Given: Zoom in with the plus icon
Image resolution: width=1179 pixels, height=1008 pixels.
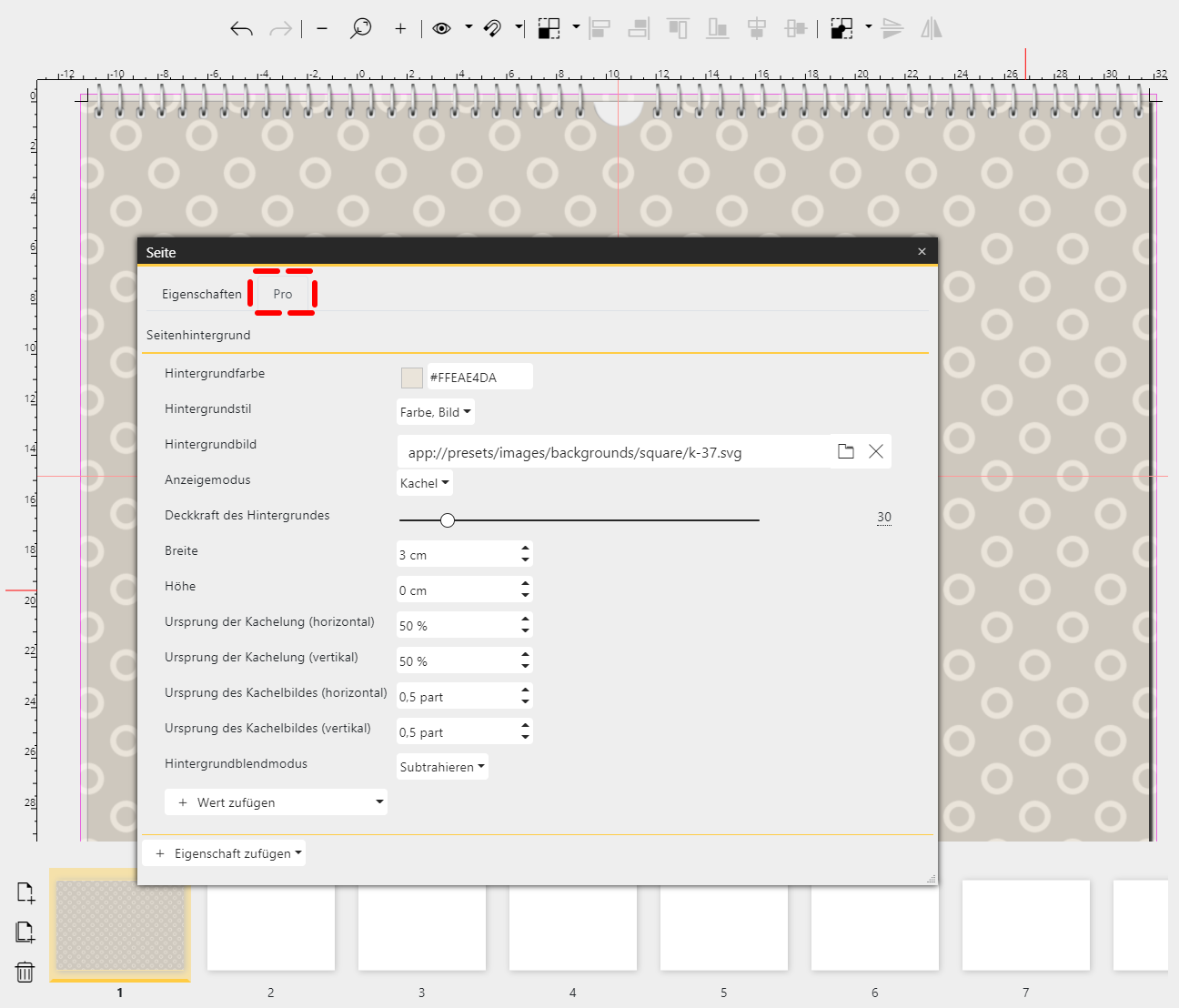Looking at the screenshot, I should coord(400,29).
